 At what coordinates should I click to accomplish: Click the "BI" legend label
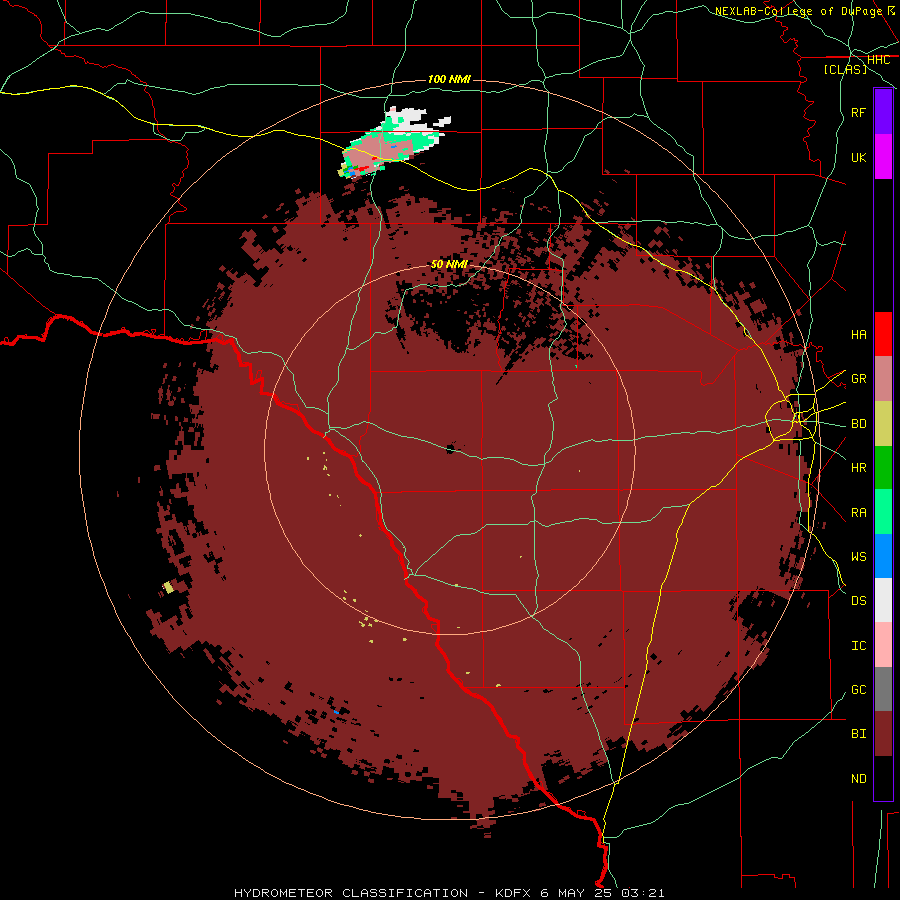[x=858, y=734]
